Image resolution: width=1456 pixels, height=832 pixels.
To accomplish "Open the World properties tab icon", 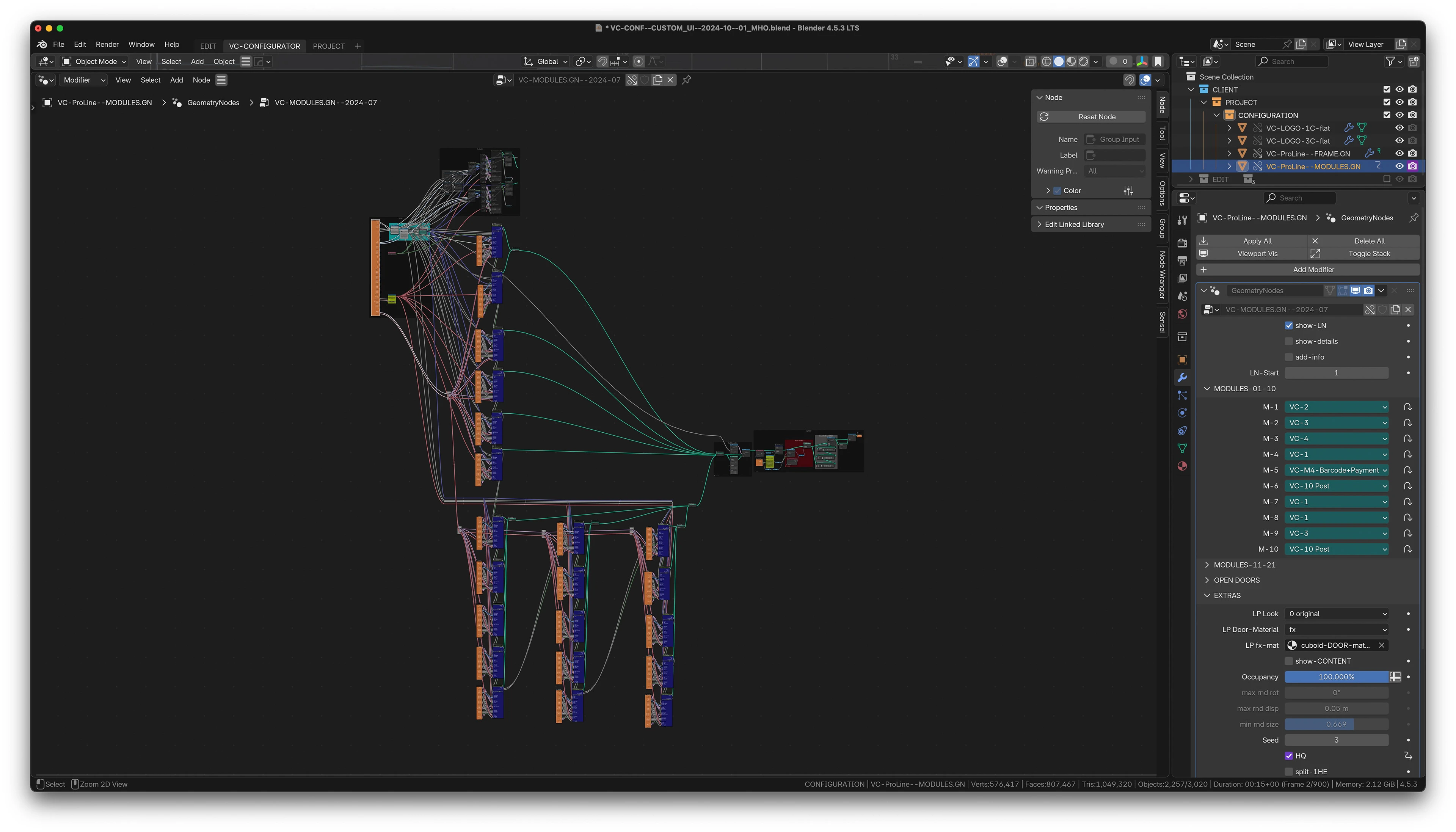I will pos(1182,314).
